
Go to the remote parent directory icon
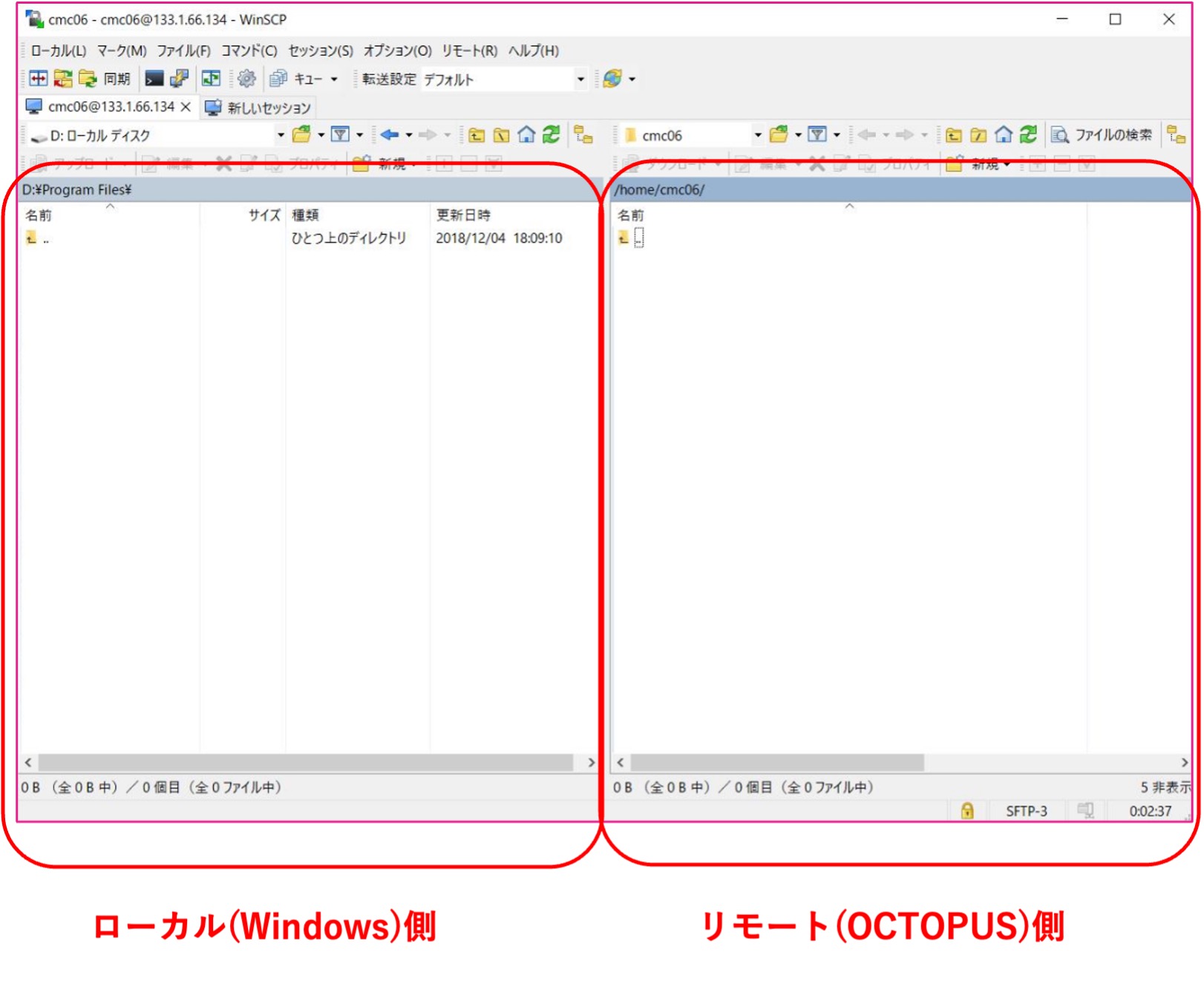(954, 134)
